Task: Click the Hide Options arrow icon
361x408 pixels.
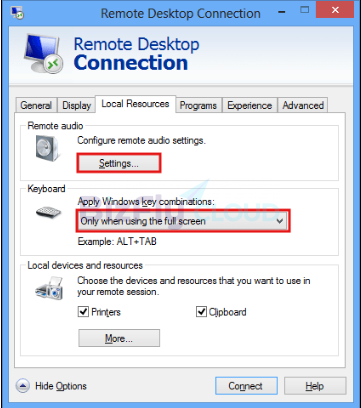Action: [23, 386]
